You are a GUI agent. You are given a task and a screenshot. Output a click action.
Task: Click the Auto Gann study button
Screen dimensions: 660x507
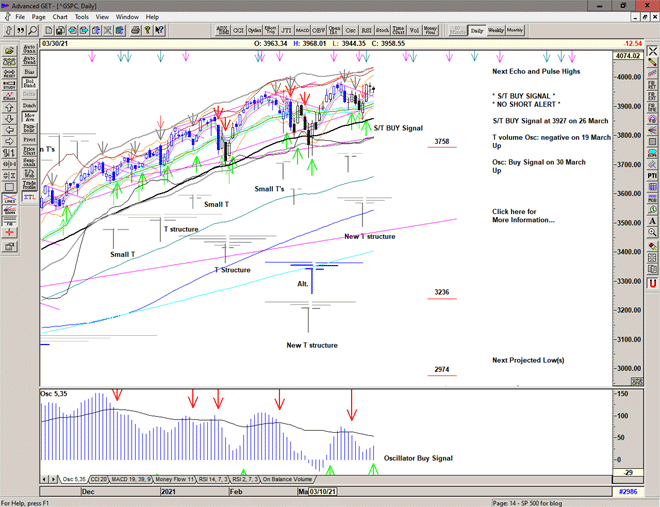pyautogui.click(x=29, y=47)
